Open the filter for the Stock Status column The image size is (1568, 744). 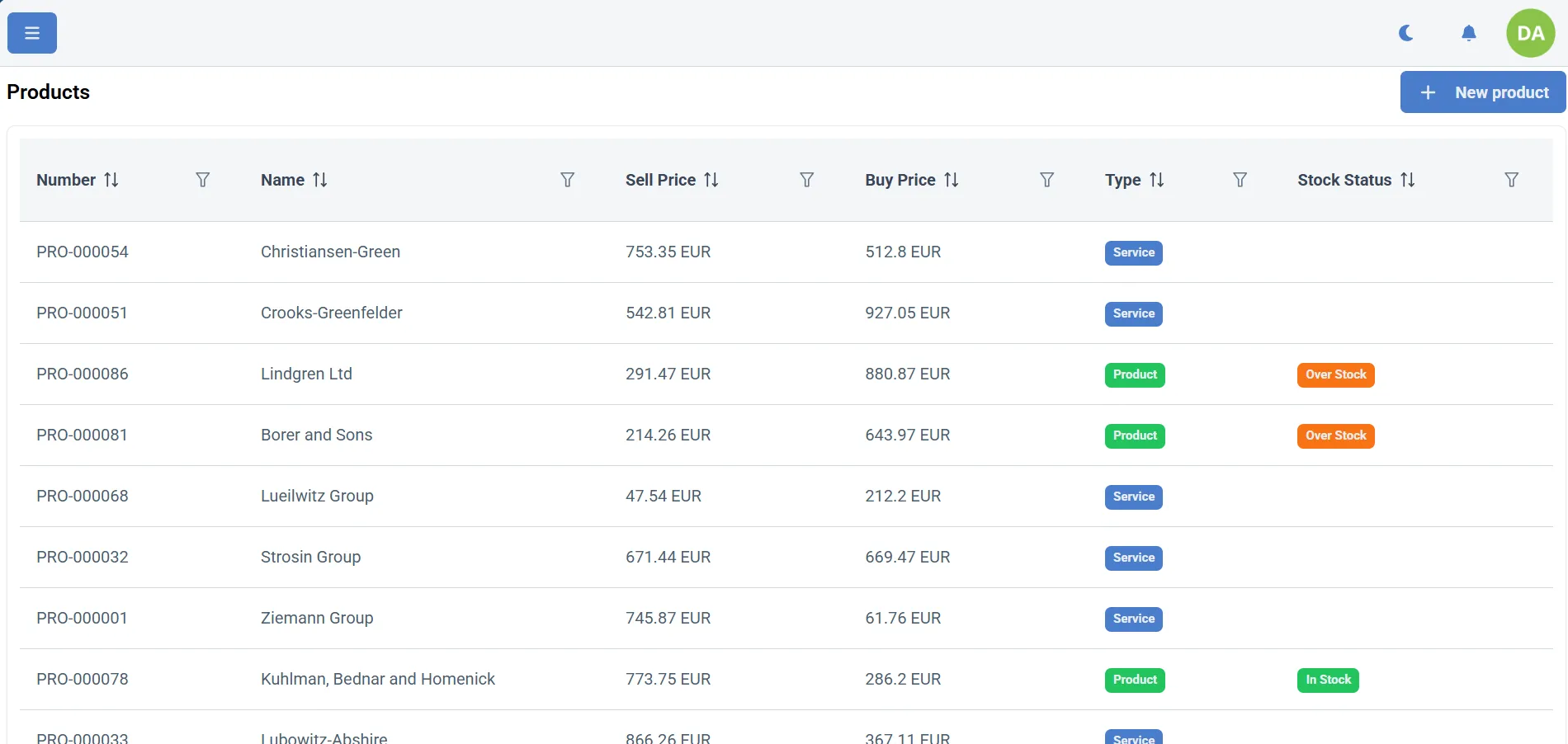(x=1511, y=180)
